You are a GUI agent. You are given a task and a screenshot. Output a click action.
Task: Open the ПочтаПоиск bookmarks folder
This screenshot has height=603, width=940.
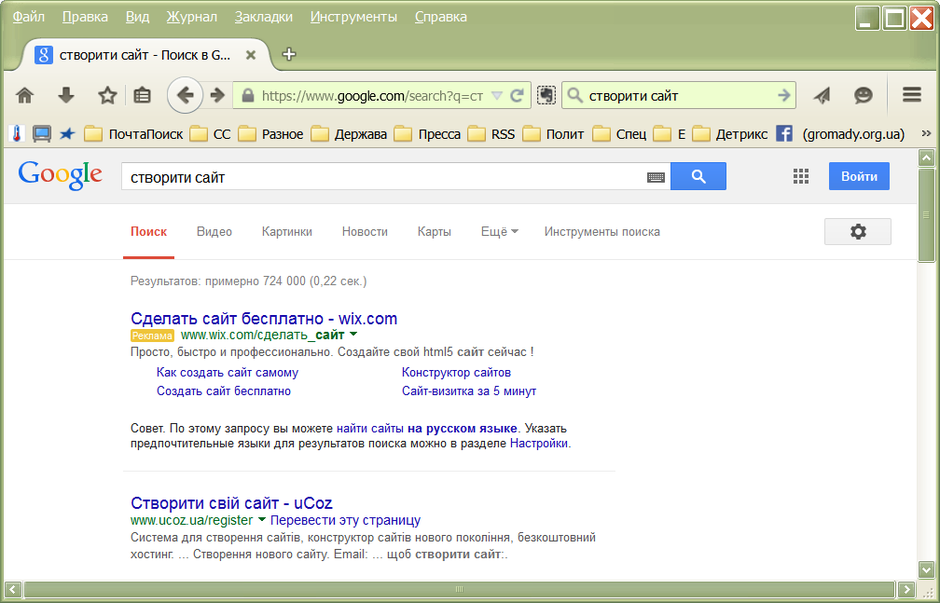coord(133,134)
